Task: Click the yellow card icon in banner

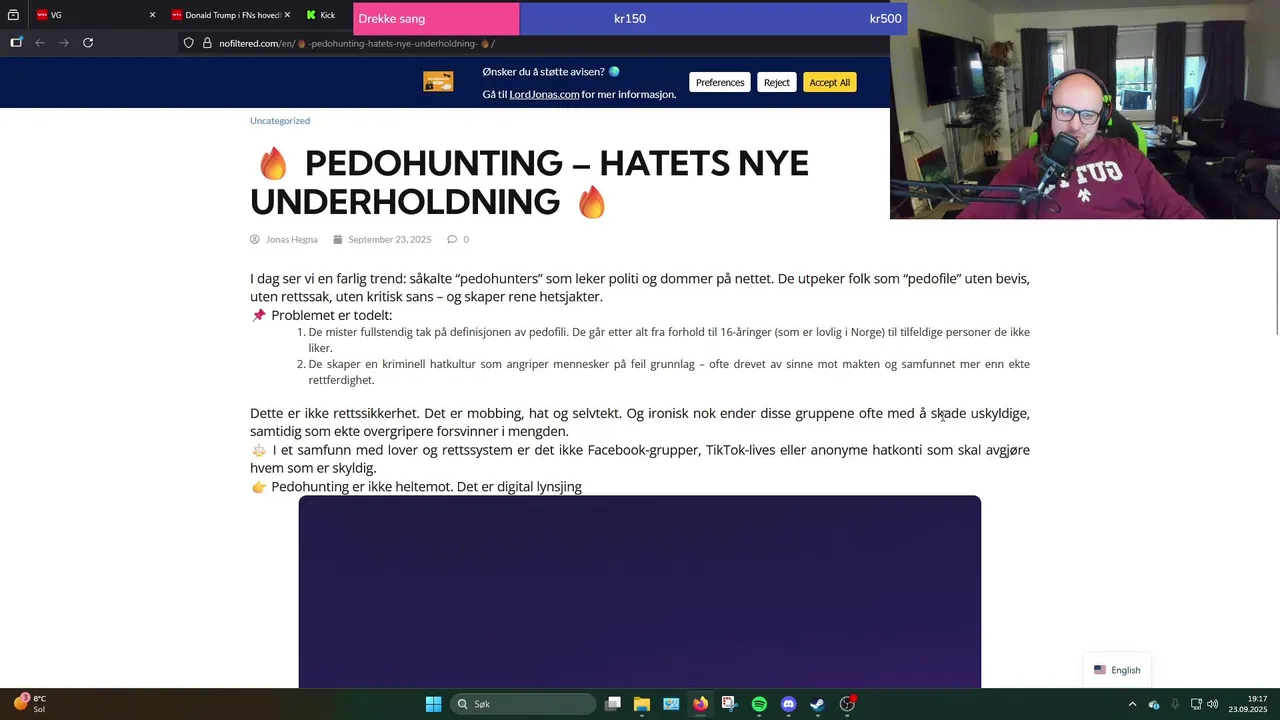Action: pos(438,82)
